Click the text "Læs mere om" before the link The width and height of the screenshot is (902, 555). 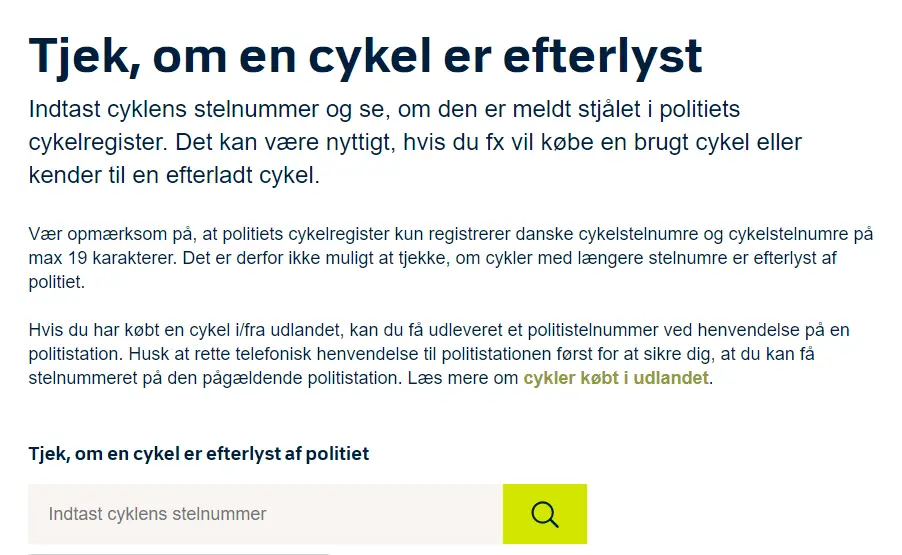click(x=463, y=378)
